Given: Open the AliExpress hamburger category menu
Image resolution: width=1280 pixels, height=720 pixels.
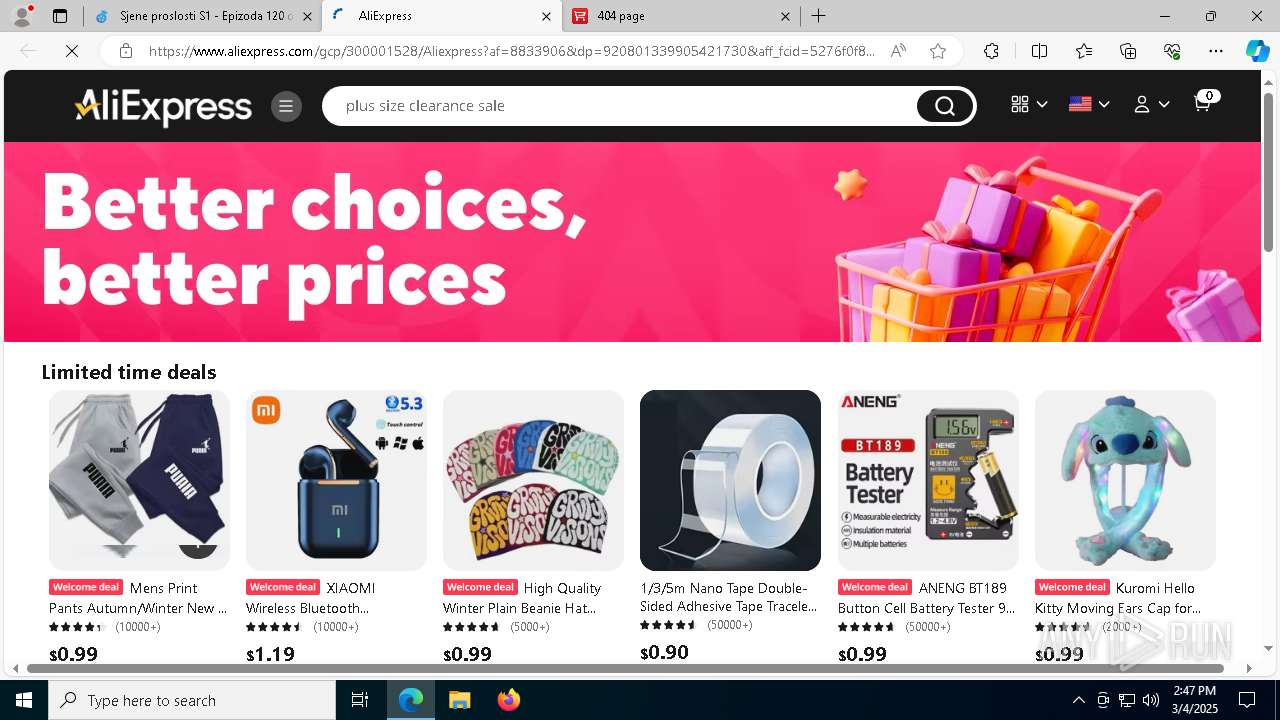Looking at the screenshot, I should pyautogui.click(x=286, y=106).
